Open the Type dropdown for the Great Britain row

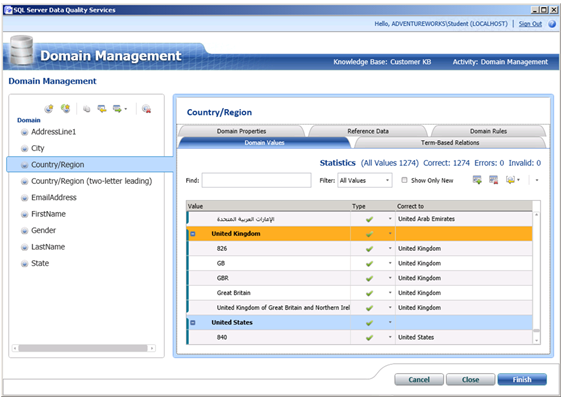[390, 292]
